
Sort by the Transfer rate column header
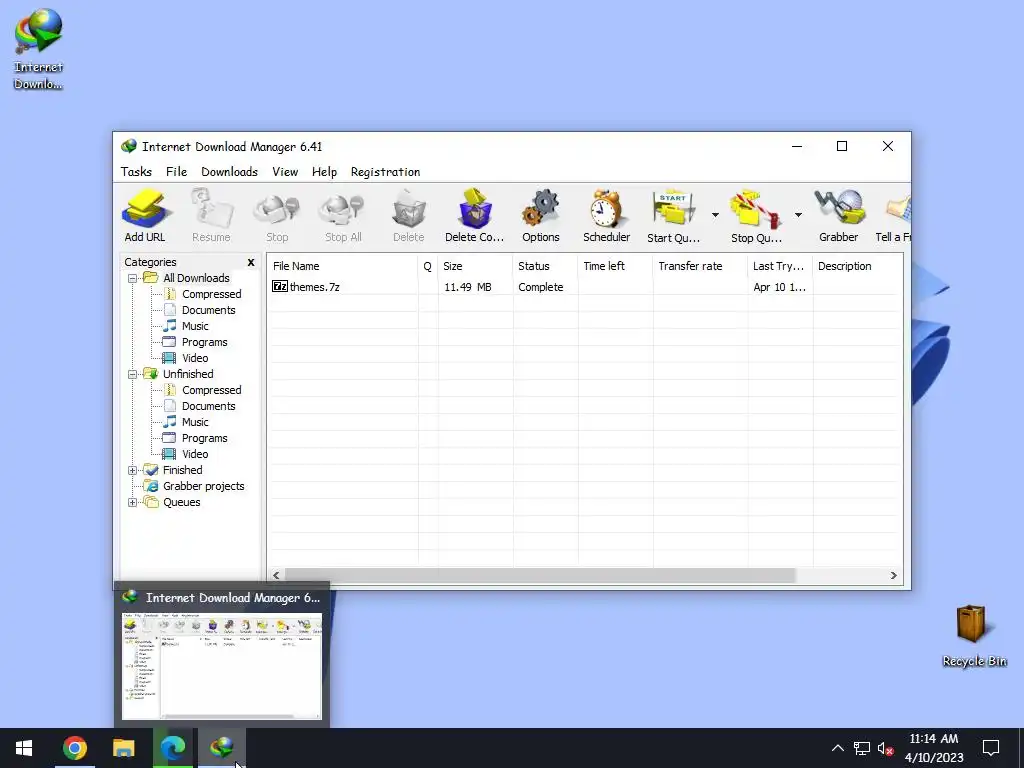tap(700, 266)
